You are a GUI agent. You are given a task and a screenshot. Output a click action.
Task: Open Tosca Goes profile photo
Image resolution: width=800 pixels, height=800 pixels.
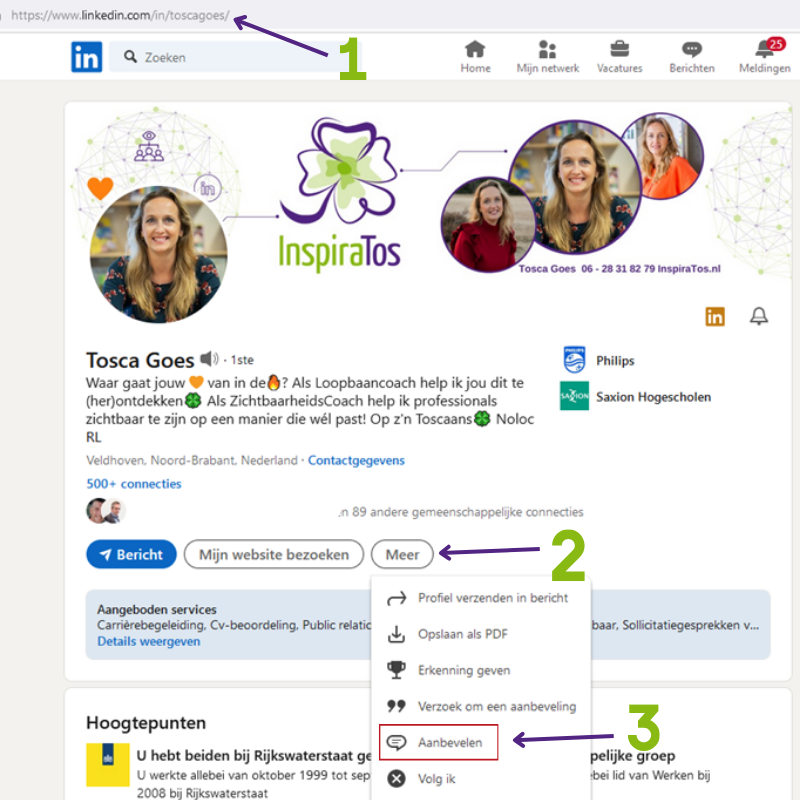[159, 255]
